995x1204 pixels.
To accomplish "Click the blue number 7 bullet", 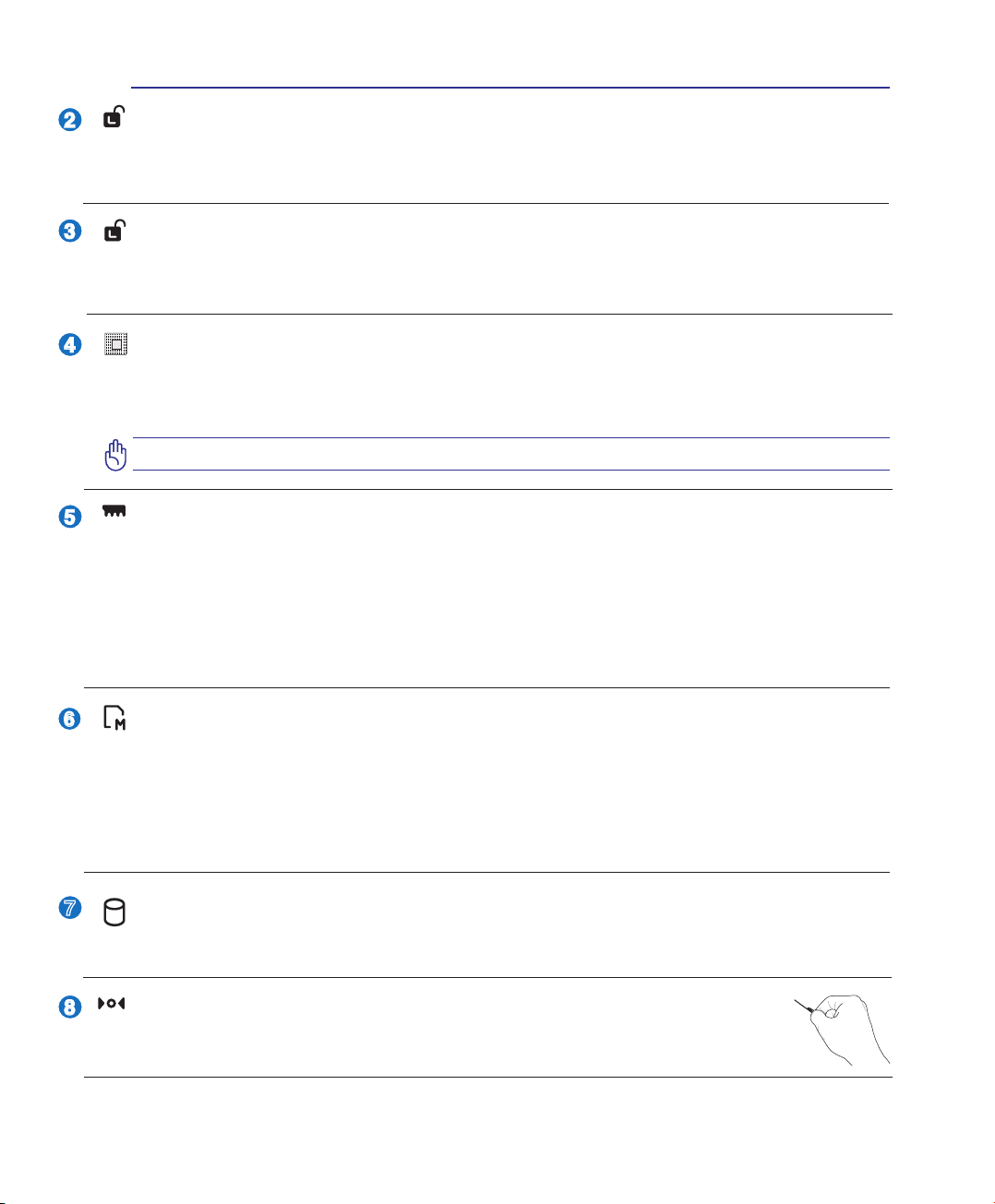I will pos(69,908).
